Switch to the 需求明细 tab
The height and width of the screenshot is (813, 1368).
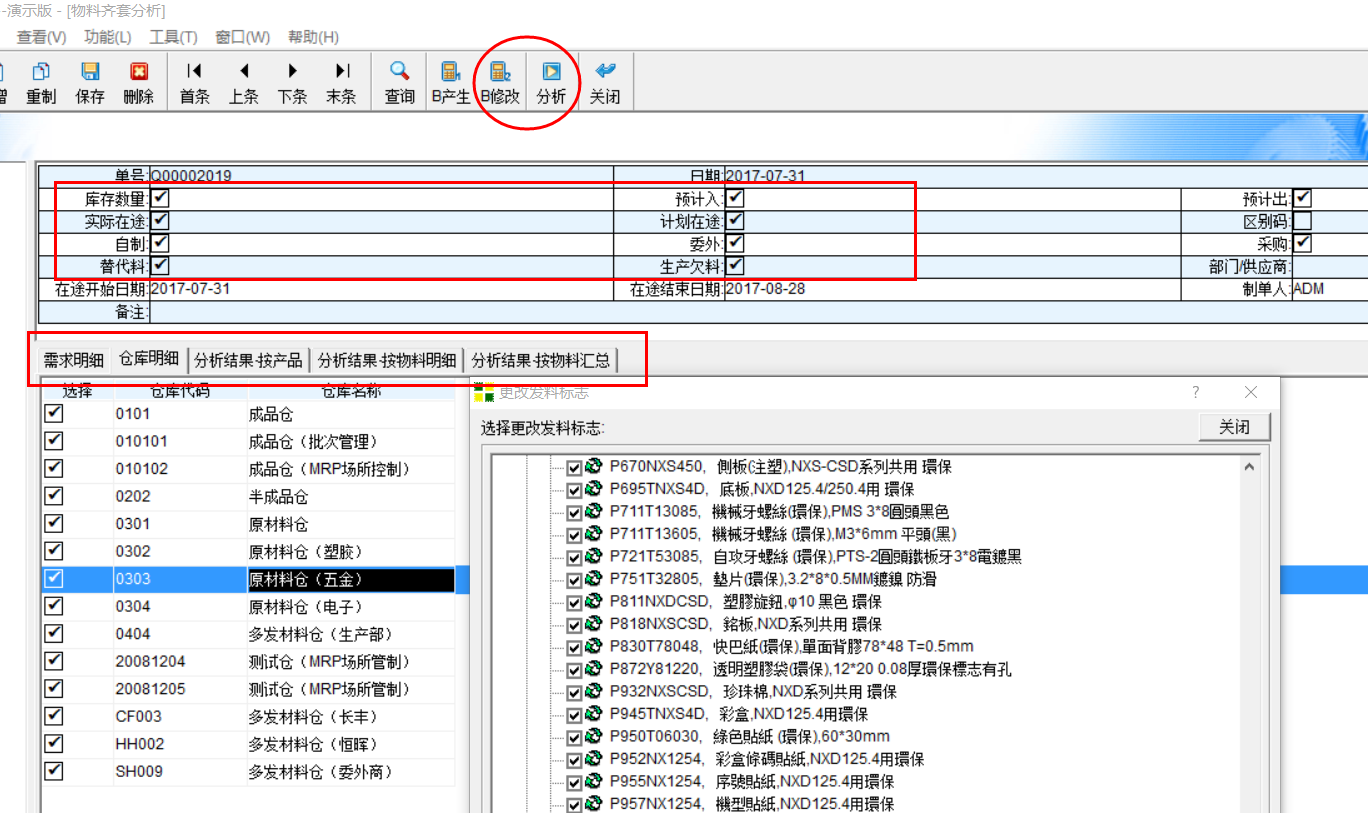click(x=73, y=360)
